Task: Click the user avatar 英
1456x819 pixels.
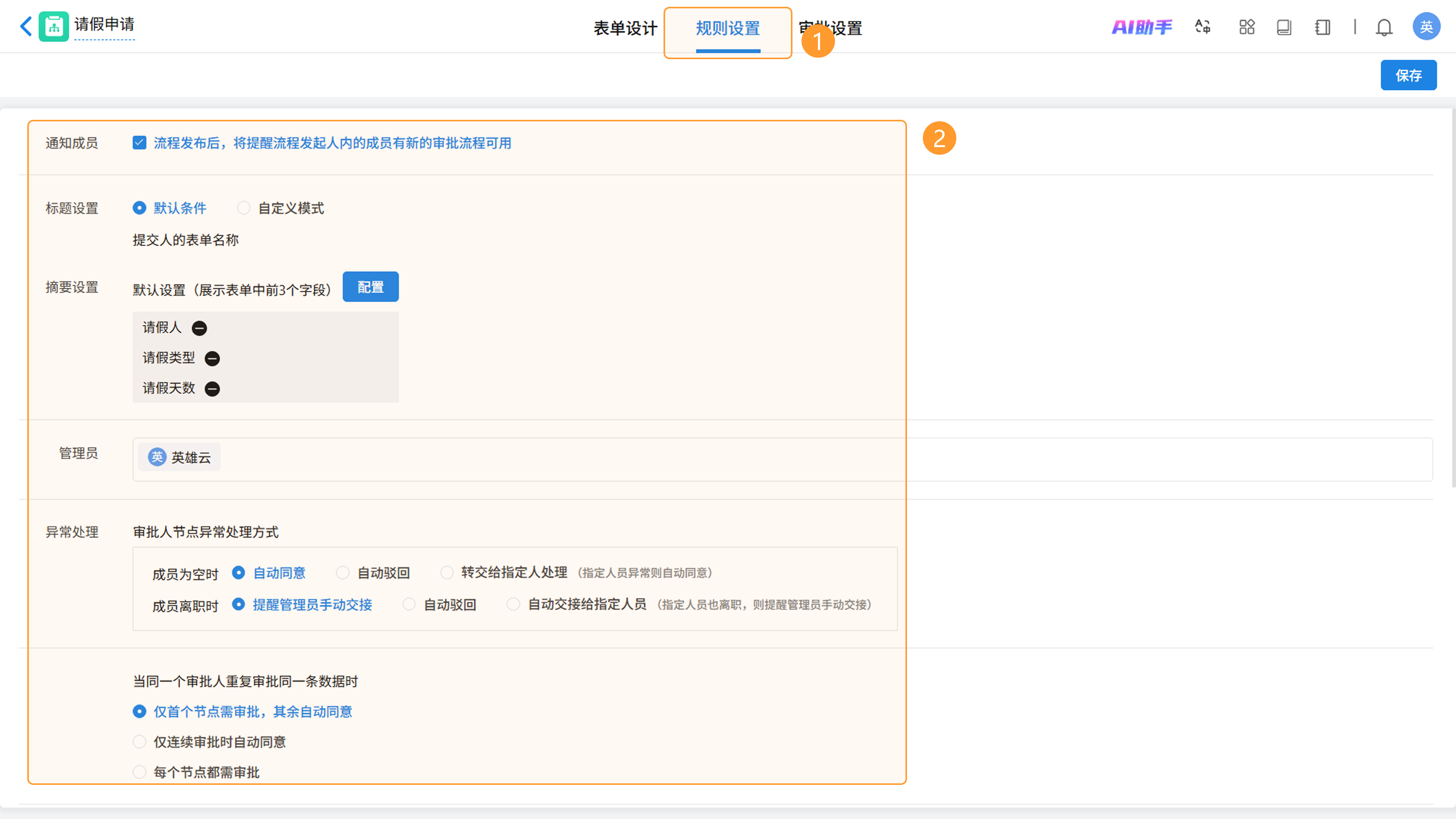Action: 1426,27
